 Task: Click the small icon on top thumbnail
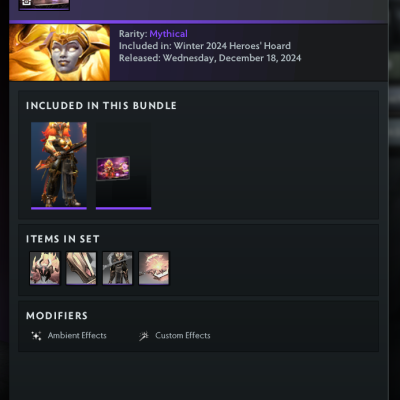[x=26, y=2]
